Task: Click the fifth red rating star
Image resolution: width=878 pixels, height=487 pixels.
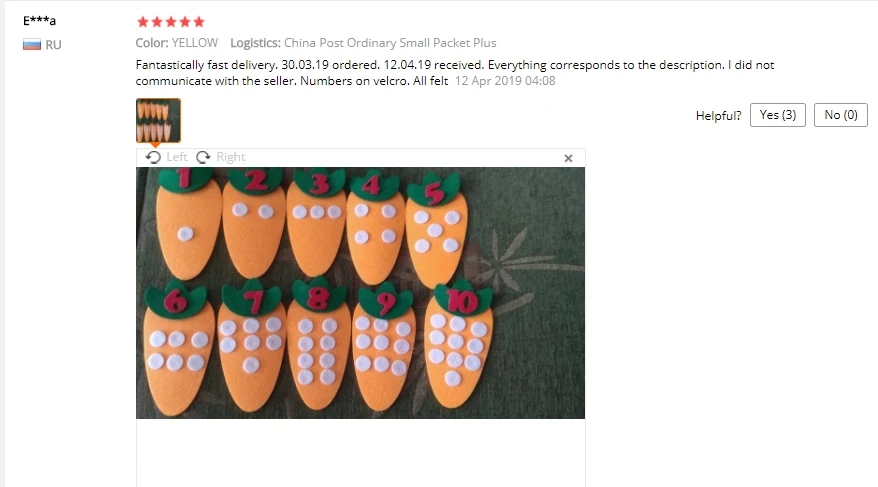Action: tap(199, 22)
